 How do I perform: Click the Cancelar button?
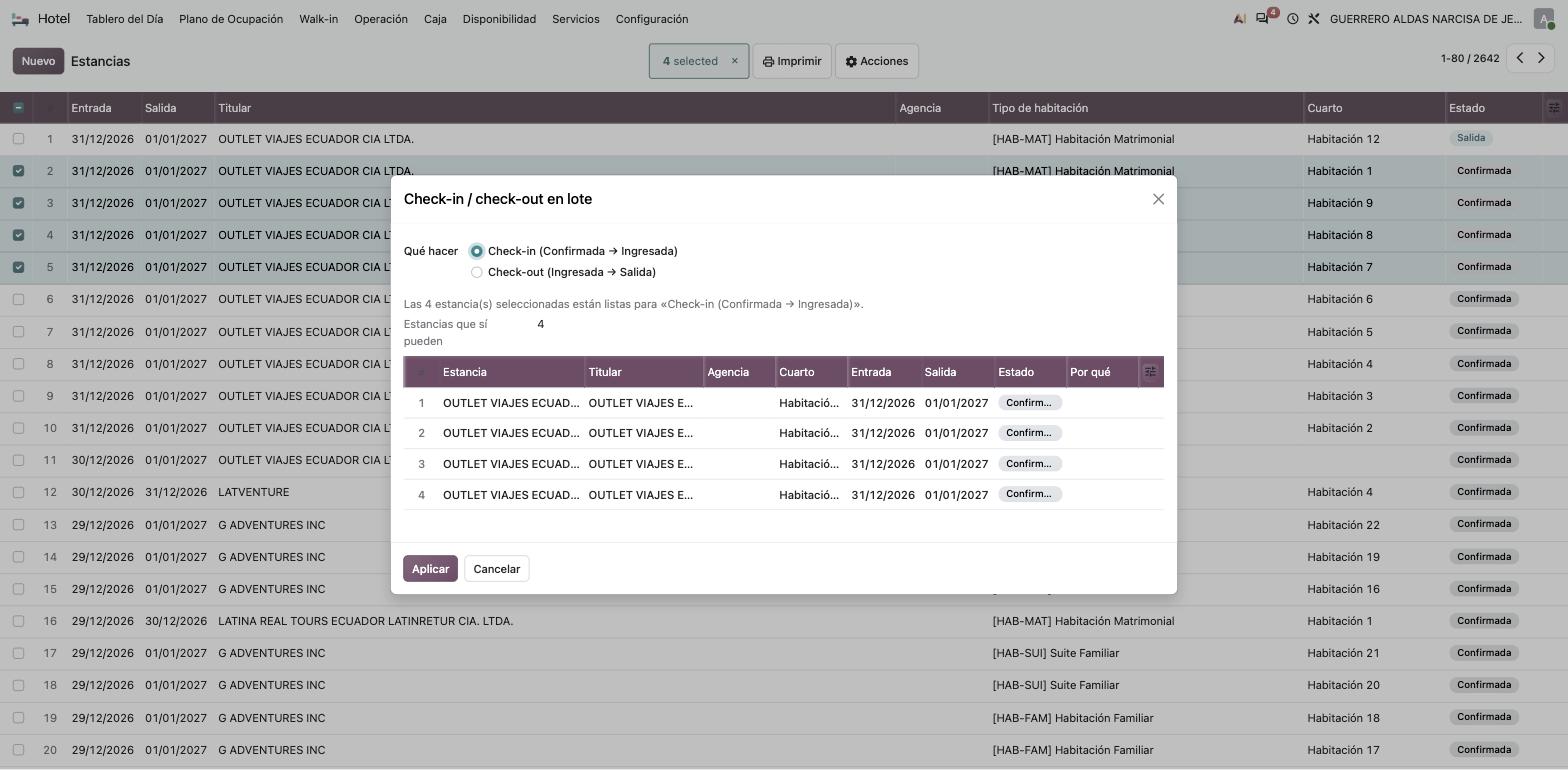[497, 569]
